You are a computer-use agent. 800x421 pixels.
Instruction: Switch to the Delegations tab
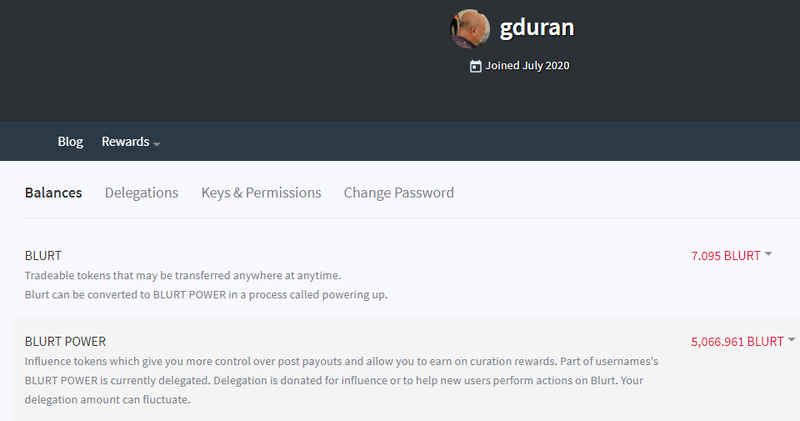tap(141, 192)
